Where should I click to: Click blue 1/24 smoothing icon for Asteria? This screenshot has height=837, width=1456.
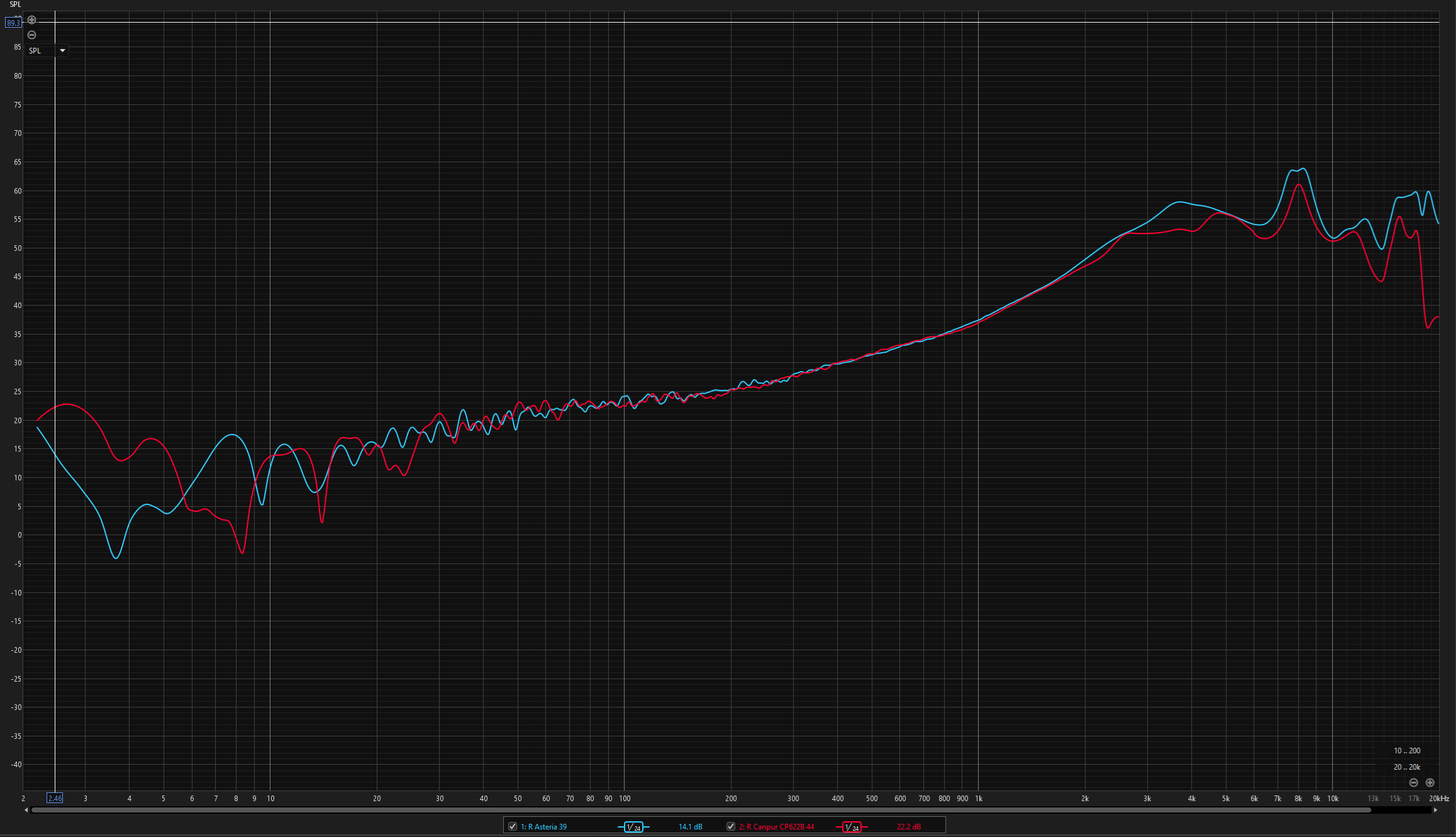coord(633,827)
